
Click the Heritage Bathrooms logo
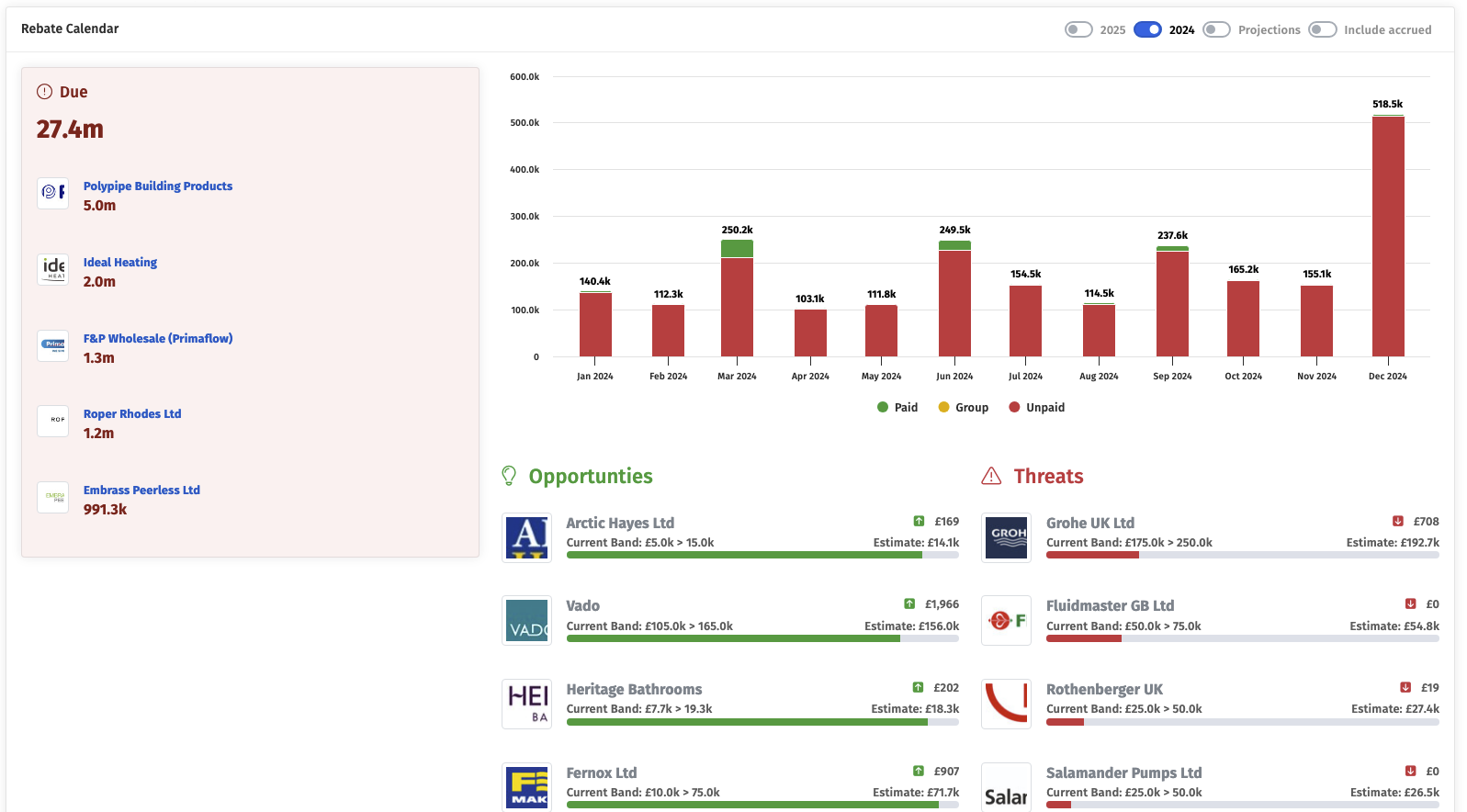[526, 705]
